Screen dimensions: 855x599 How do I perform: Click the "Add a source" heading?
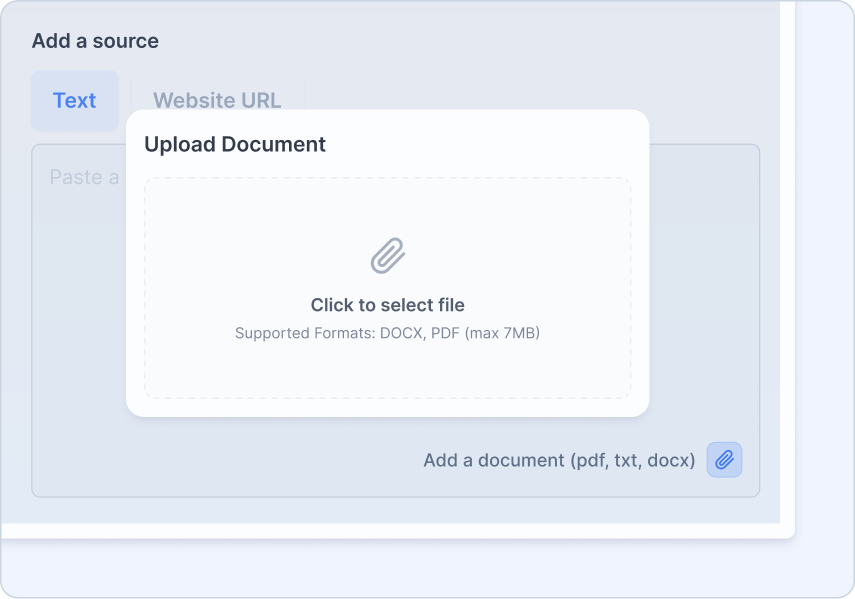click(94, 40)
